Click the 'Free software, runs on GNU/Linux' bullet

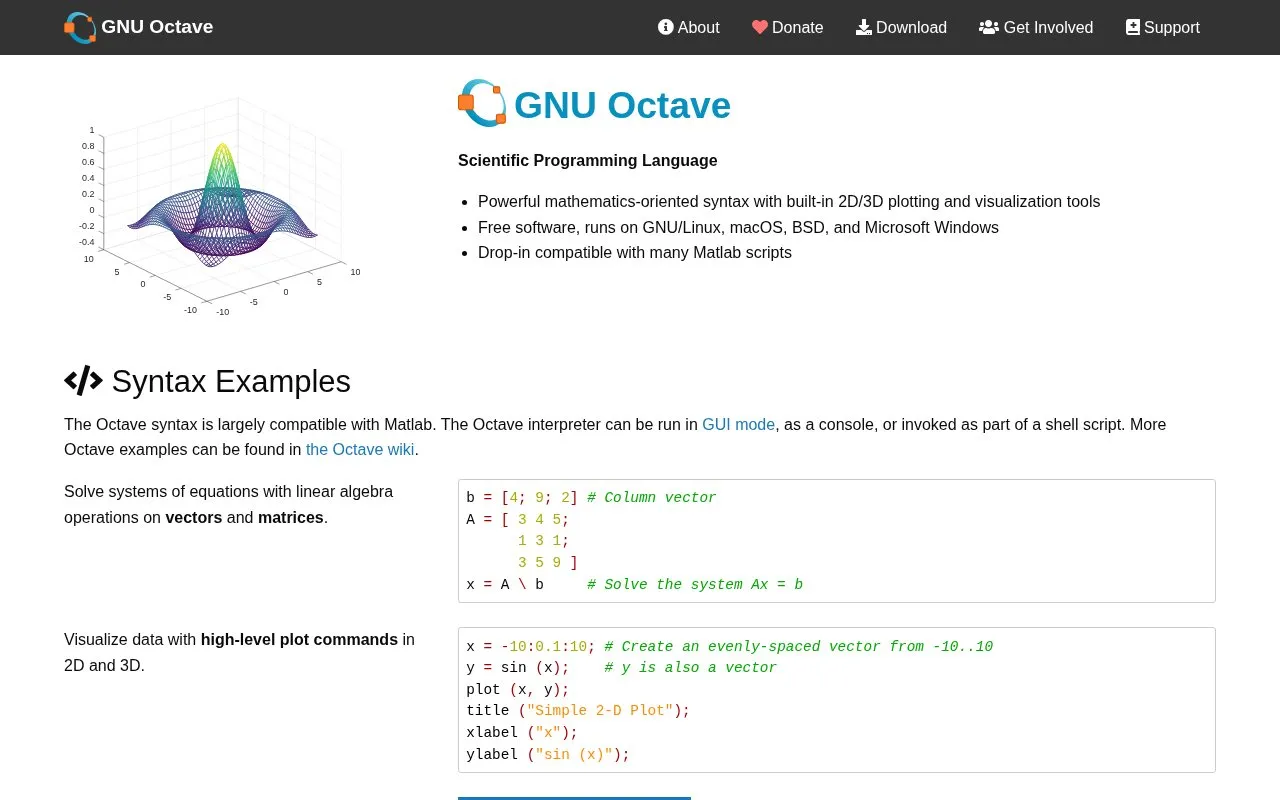tap(738, 227)
